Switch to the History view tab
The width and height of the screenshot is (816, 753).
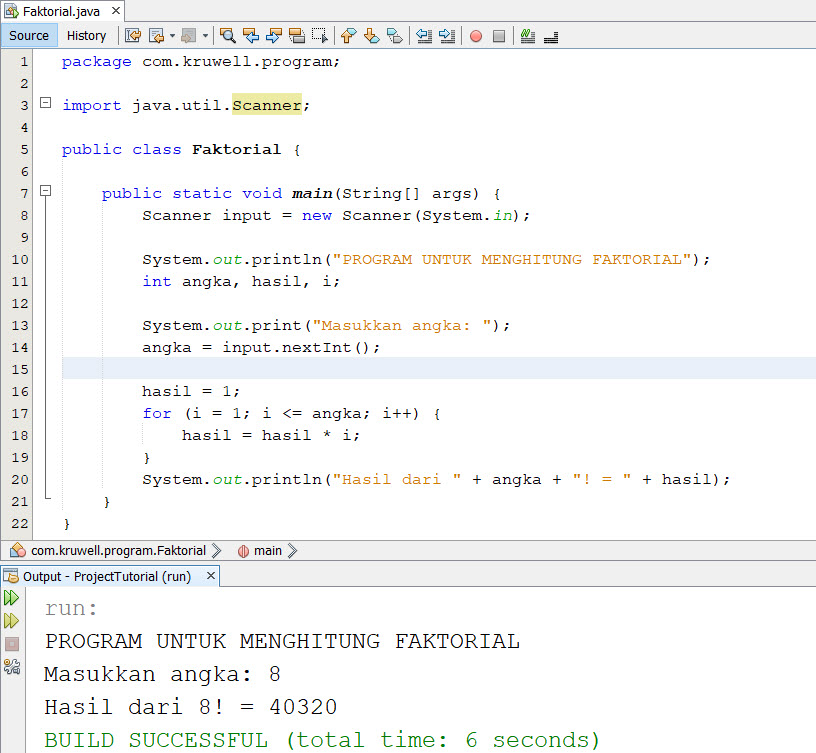pos(86,36)
